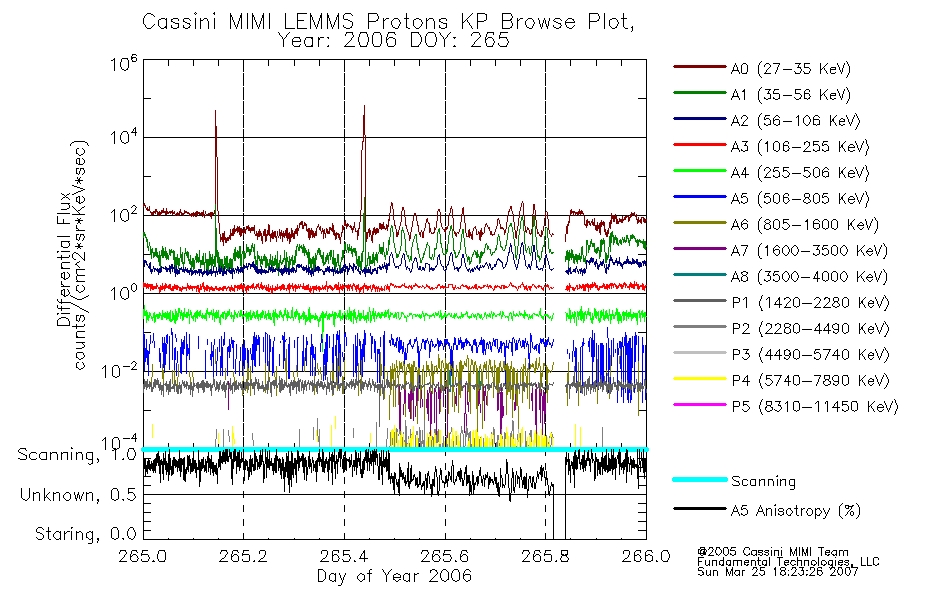Click the cyan Scanning legend line
Viewport: 950px width, 600px height.
(700, 479)
